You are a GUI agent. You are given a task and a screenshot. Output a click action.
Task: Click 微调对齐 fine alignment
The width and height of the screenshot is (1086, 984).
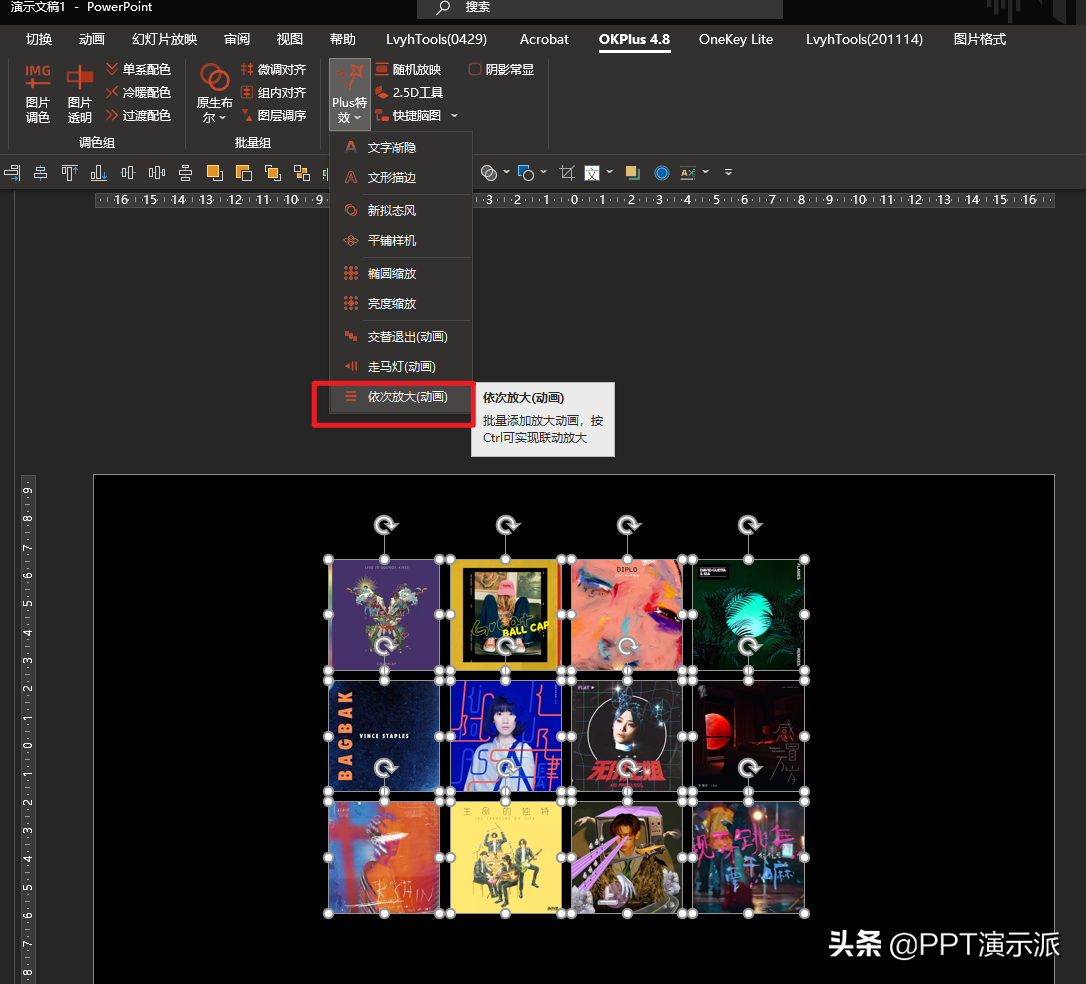click(x=273, y=69)
